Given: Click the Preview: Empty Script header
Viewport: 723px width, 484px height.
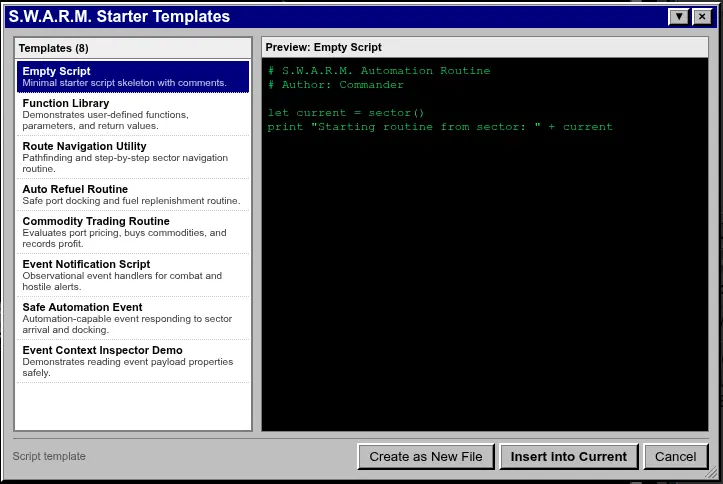Looking at the screenshot, I should tap(485, 47).
